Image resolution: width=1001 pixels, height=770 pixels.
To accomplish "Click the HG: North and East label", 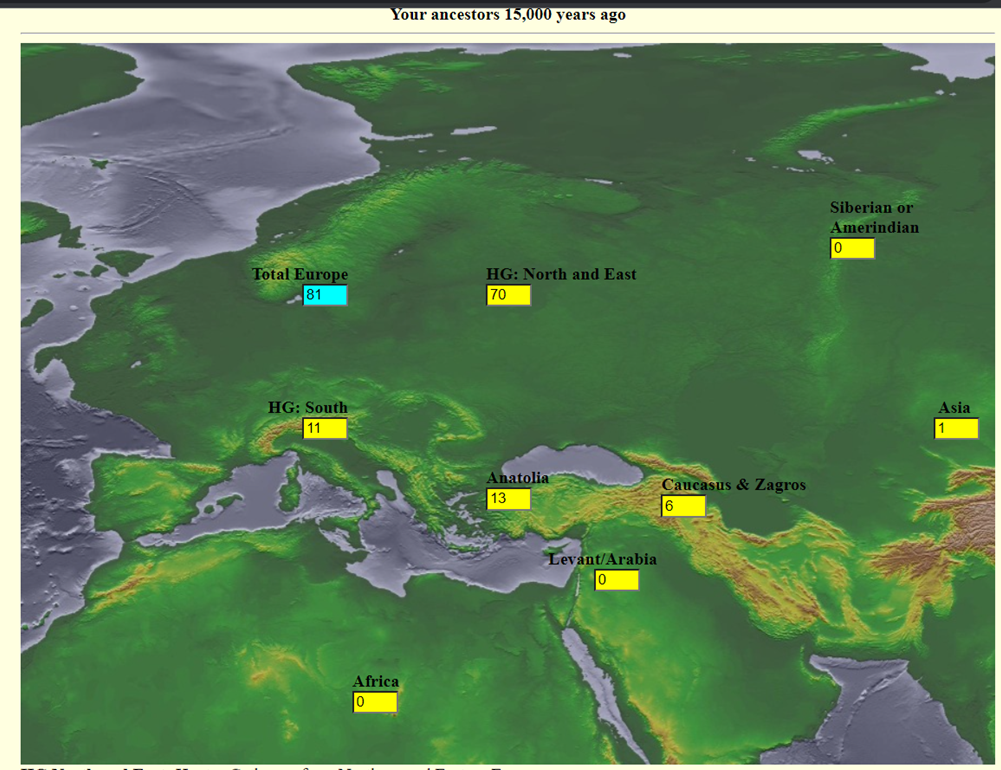I will point(561,274).
